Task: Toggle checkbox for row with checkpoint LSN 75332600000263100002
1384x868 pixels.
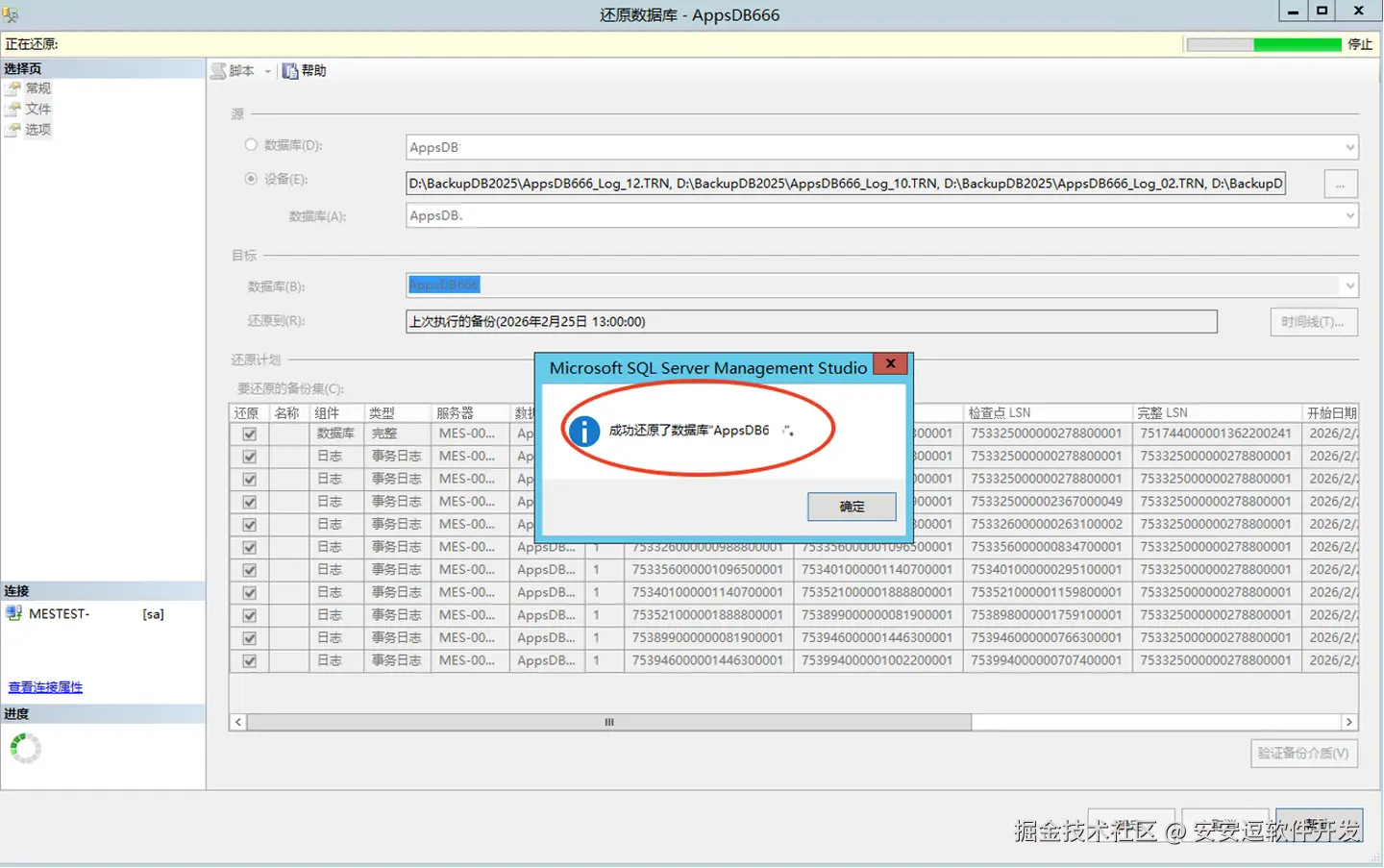Action: (x=250, y=525)
